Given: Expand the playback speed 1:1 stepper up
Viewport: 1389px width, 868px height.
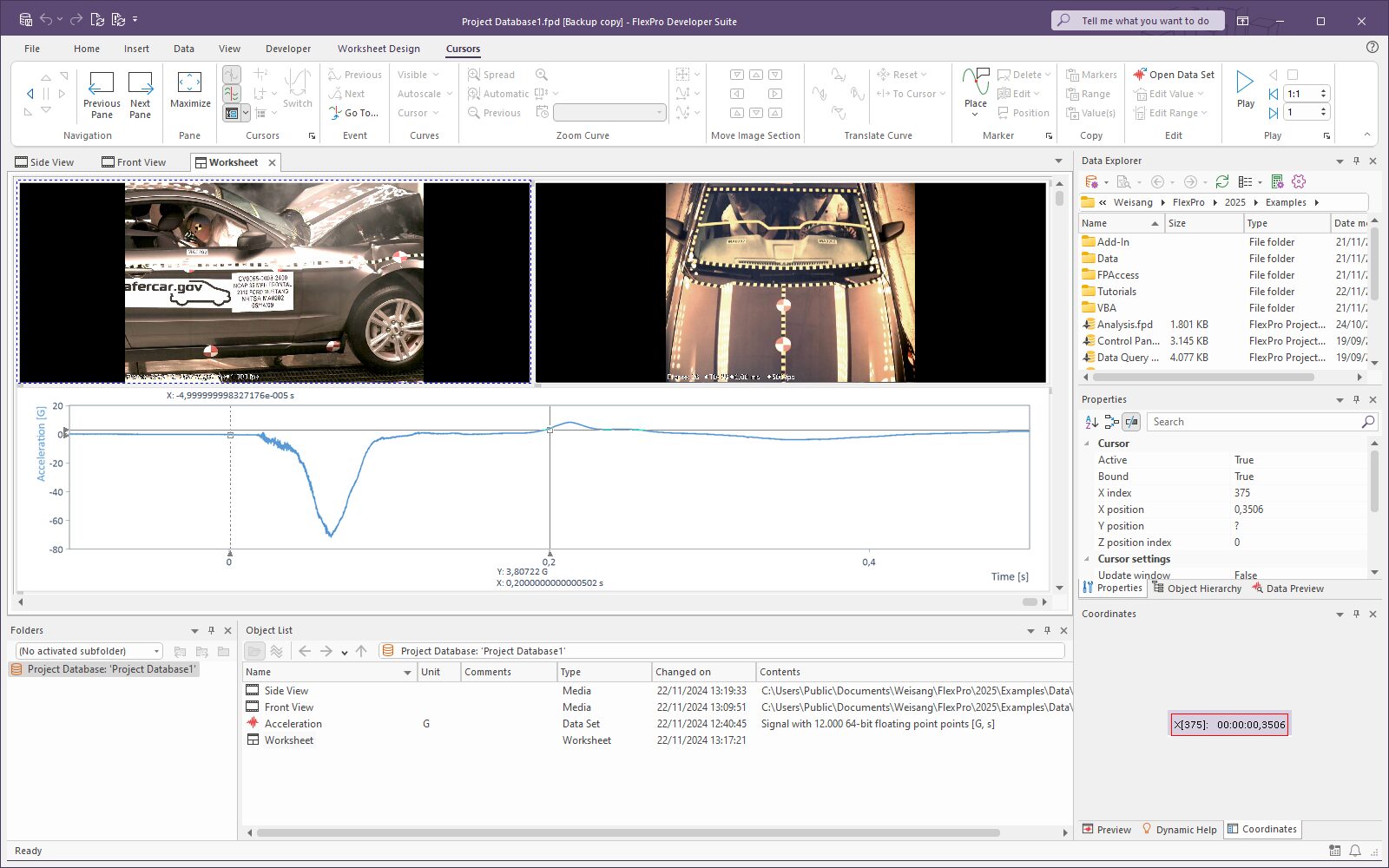Looking at the screenshot, I should tap(1323, 90).
